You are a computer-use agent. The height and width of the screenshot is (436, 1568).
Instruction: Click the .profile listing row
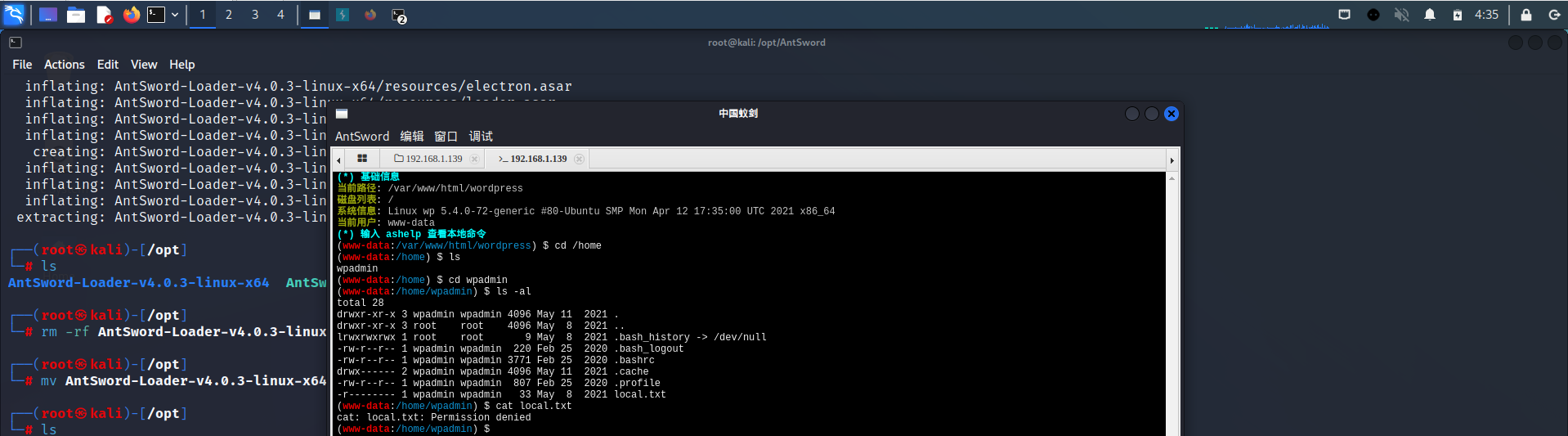pos(499,383)
